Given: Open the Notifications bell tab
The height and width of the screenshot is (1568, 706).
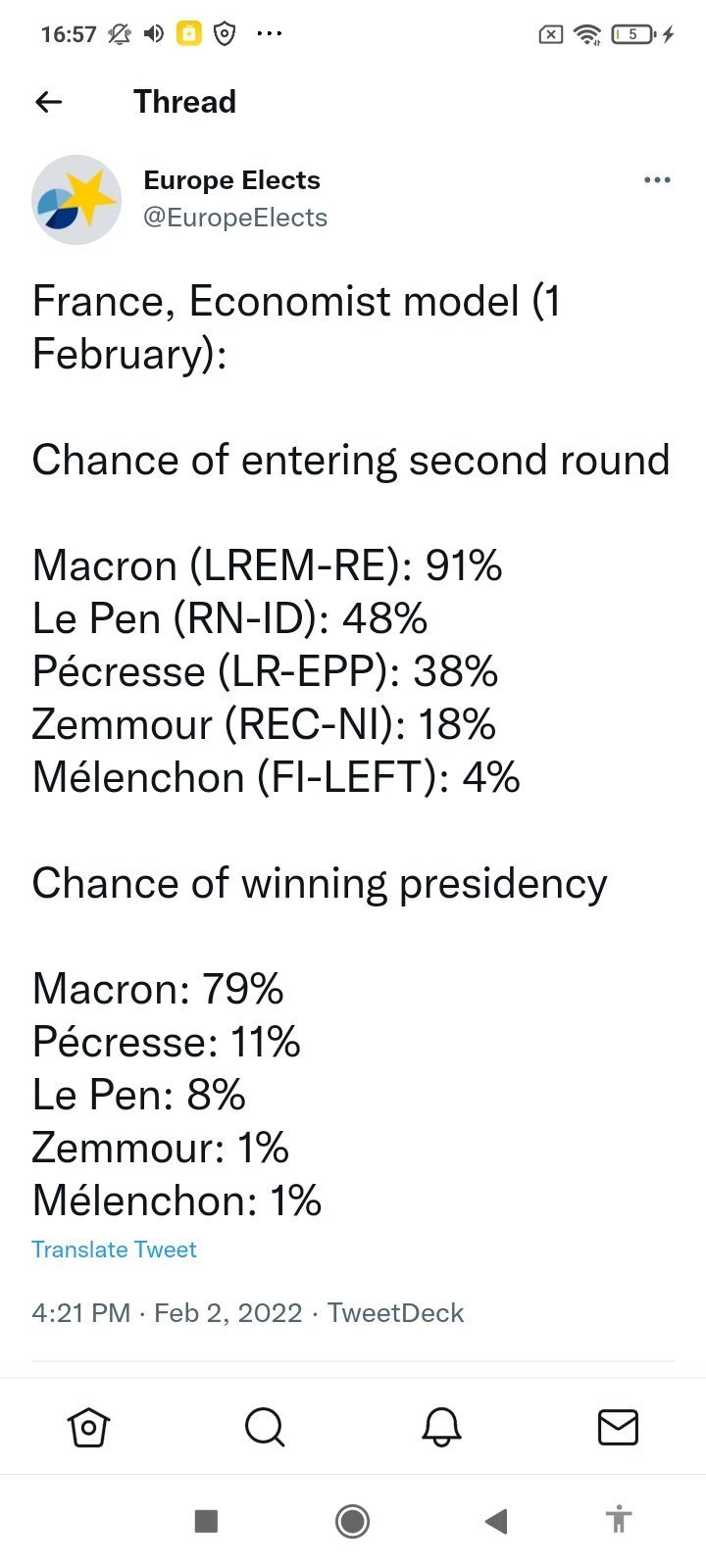Looking at the screenshot, I should pos(441,1427).
